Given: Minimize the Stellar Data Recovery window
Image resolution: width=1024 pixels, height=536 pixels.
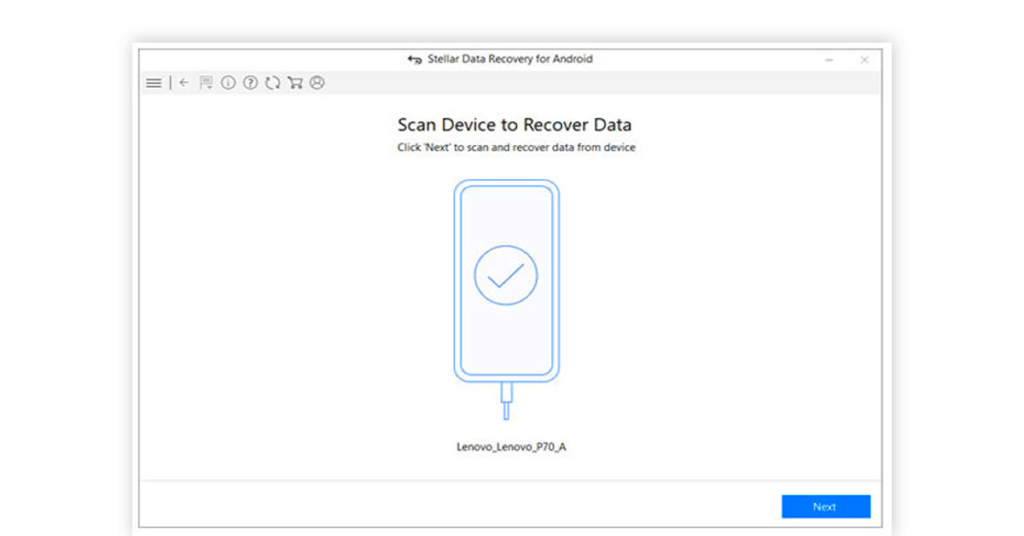Looking at the screenshot, I should coord(829,60).
